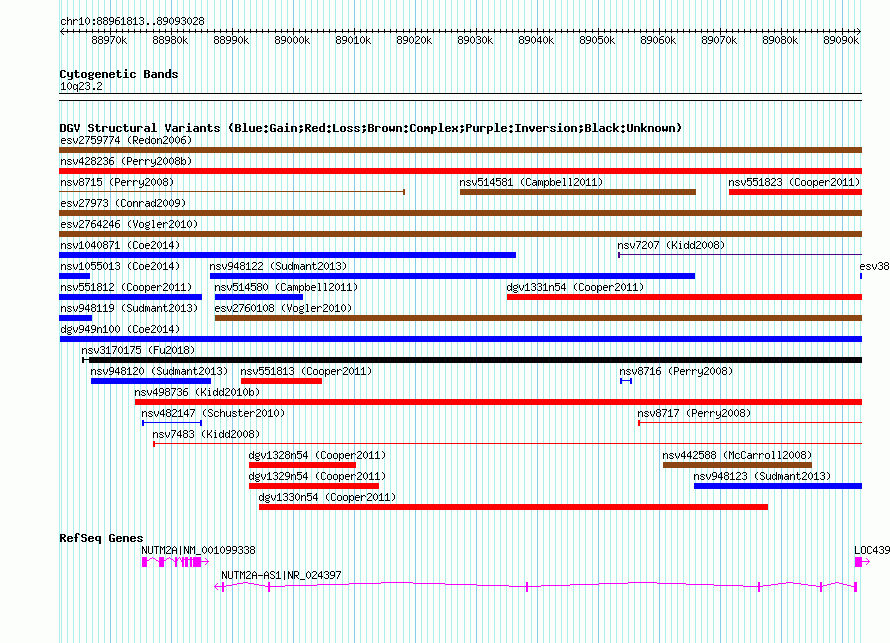Click nsv514581 (Campbell2011) brown bar
The width and height of the screenshot is (890, 643).
[x=578, y=192]
